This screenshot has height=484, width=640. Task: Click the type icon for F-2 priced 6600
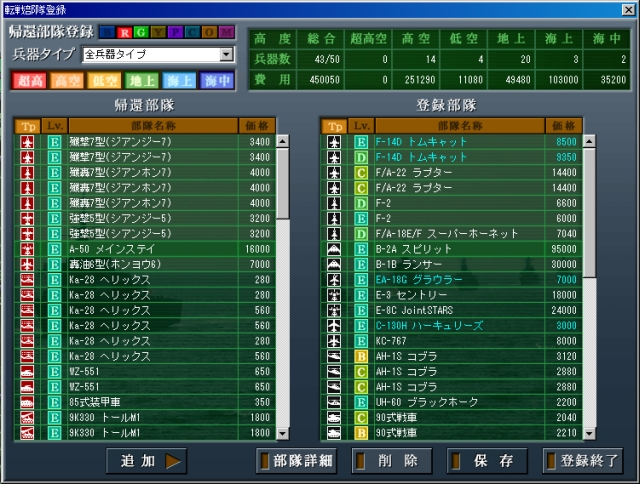(x=334, y=203)
